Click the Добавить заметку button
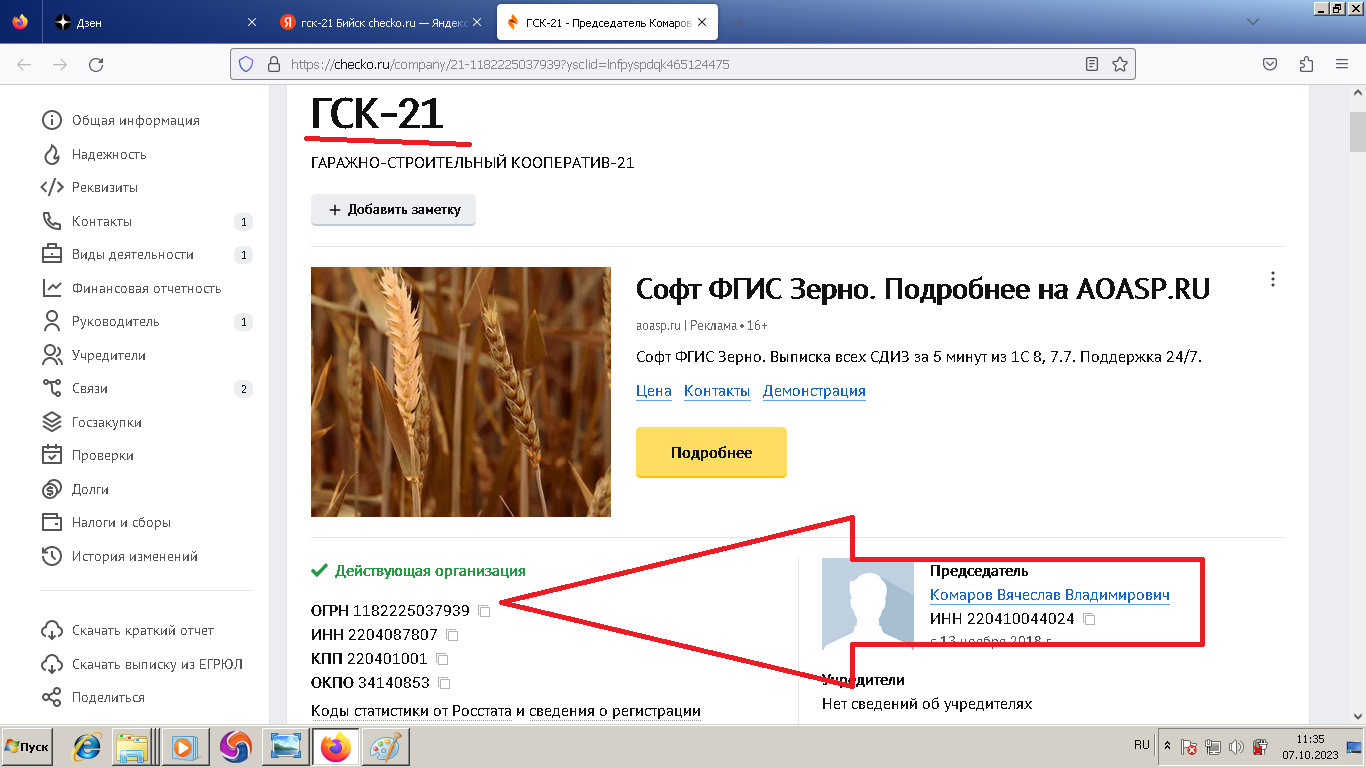This screenshot has height=768, width=1366. pyautogui.click(x=393, y=210)
